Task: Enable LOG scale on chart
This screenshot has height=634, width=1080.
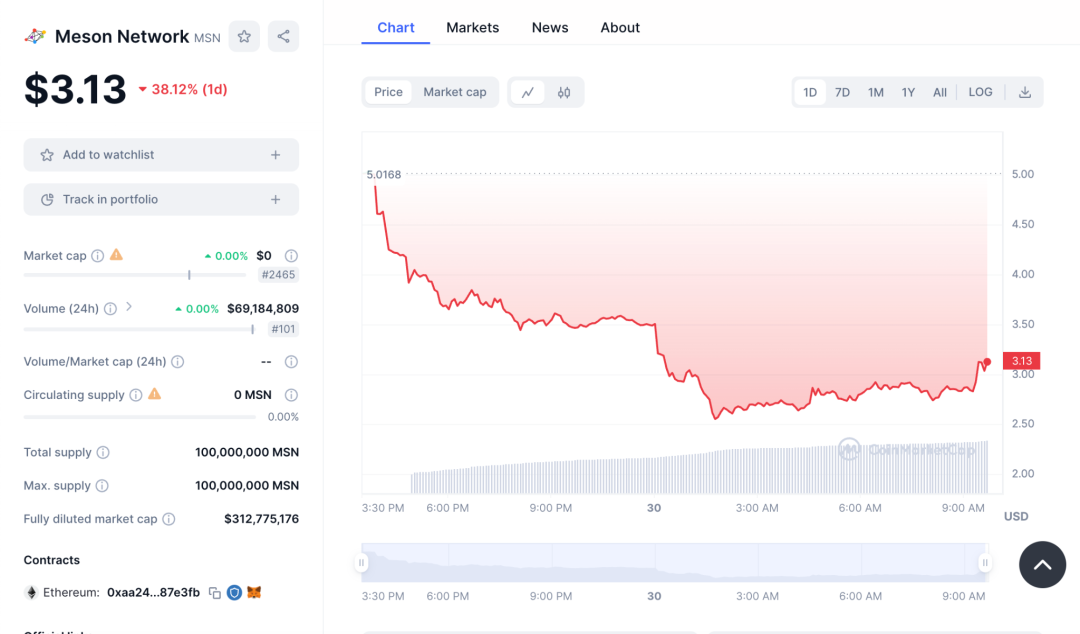Action: [980, 92]
